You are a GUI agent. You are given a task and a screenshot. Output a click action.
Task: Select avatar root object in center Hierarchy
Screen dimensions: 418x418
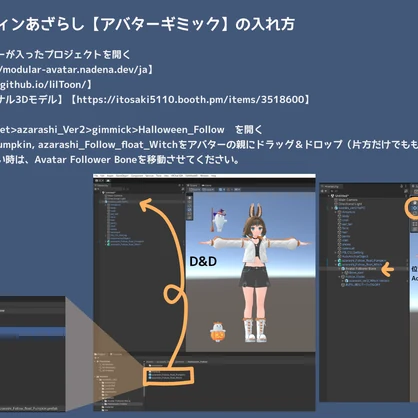coord(118,202)
